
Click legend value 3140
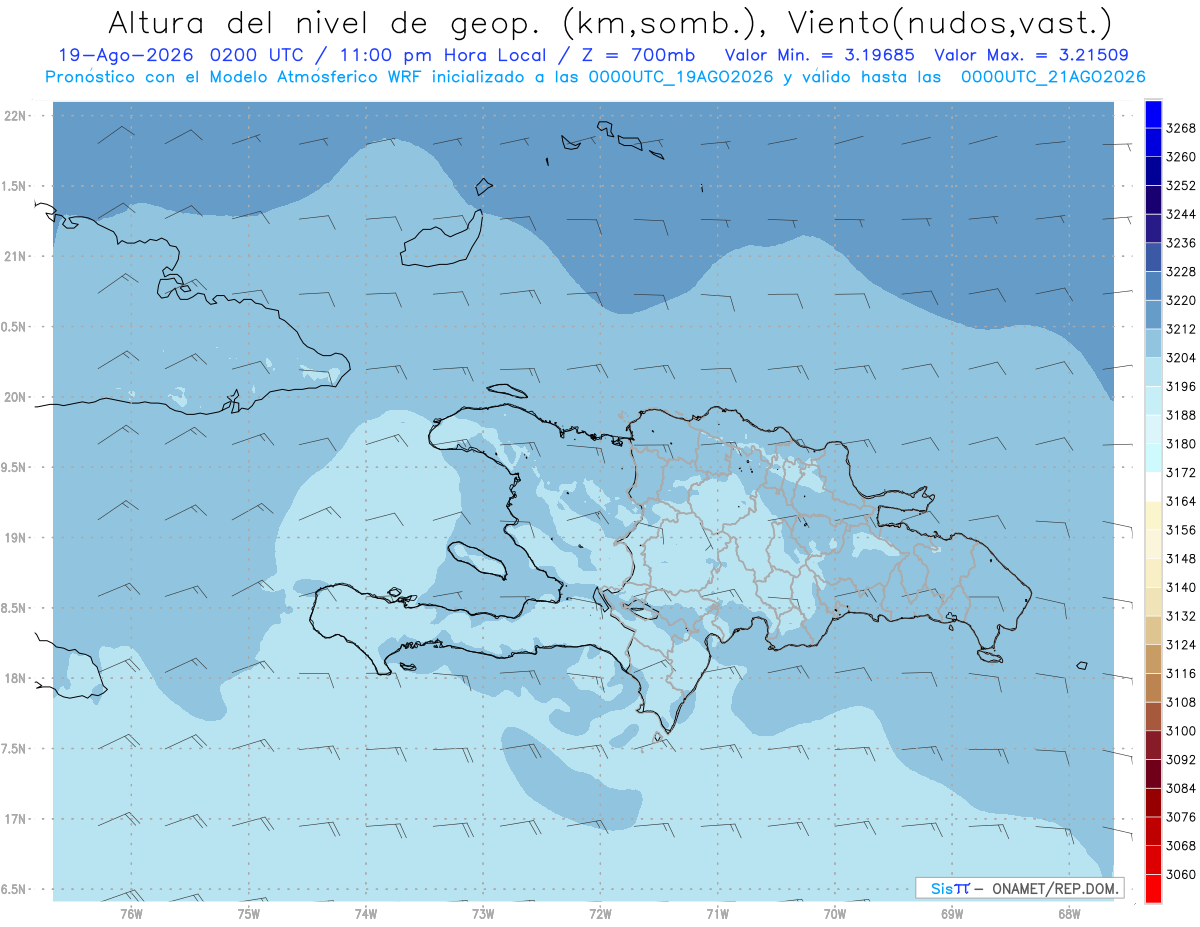(x=1181, y=587)
